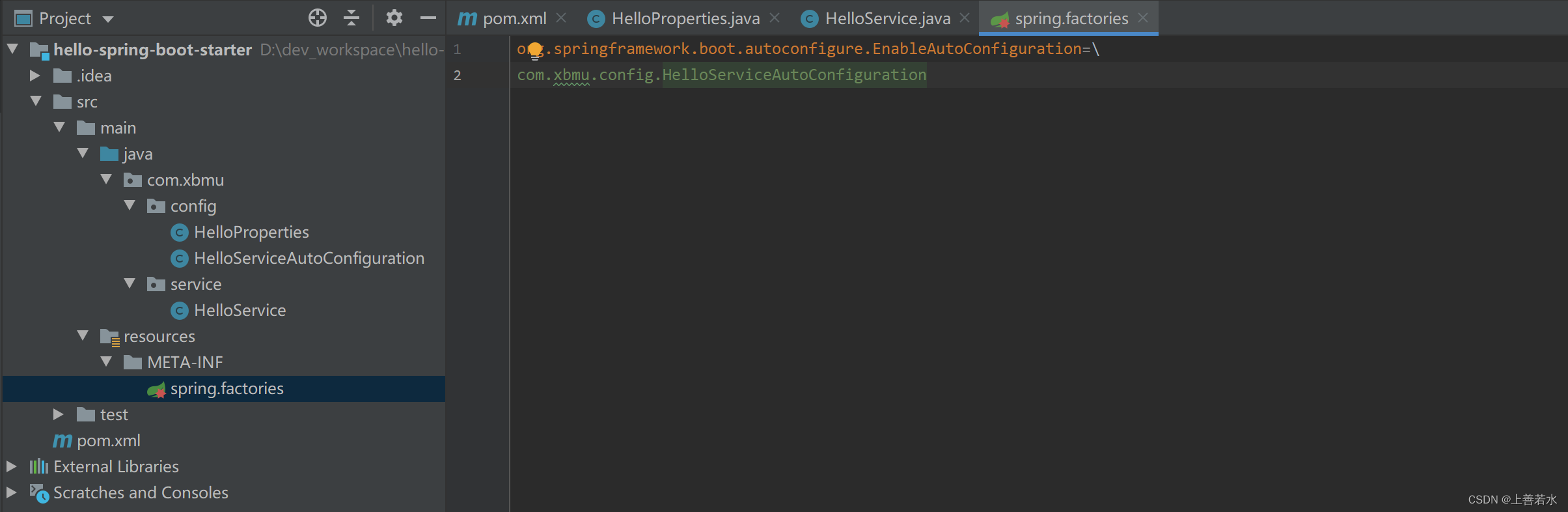Image resolution: width=1568 pixels, height=512 pixels.
Task: Click EnableAutoConfiguration key text in editor
Action: (x=977, y=49)
